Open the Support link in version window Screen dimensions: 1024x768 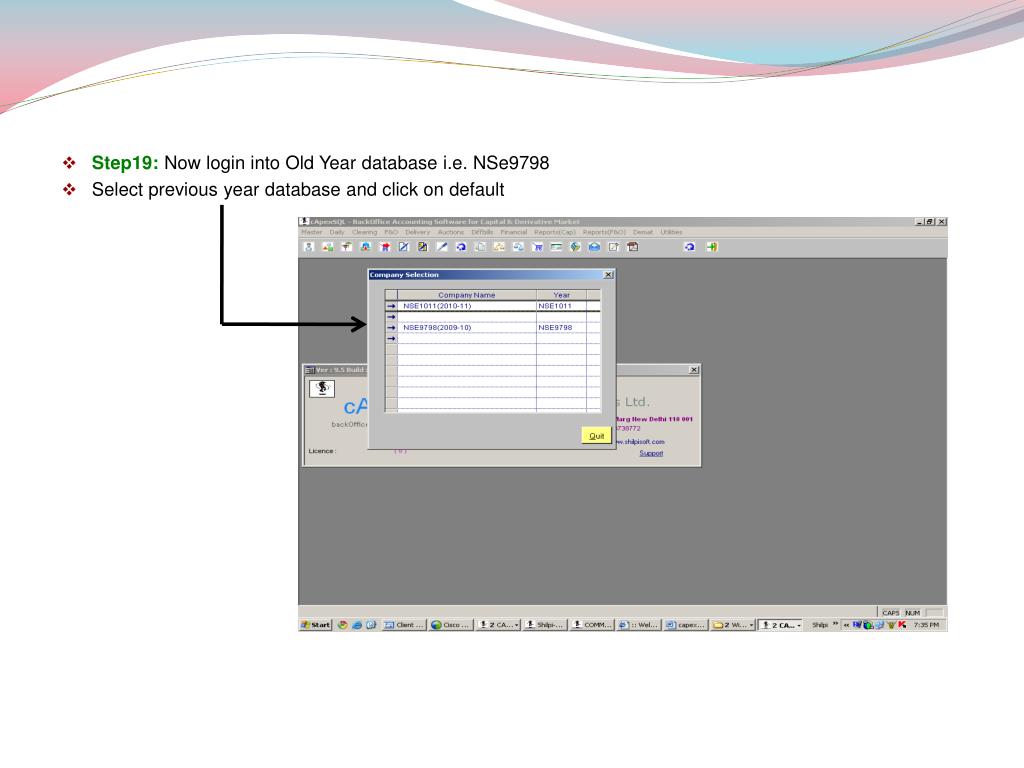pos(651,453)
